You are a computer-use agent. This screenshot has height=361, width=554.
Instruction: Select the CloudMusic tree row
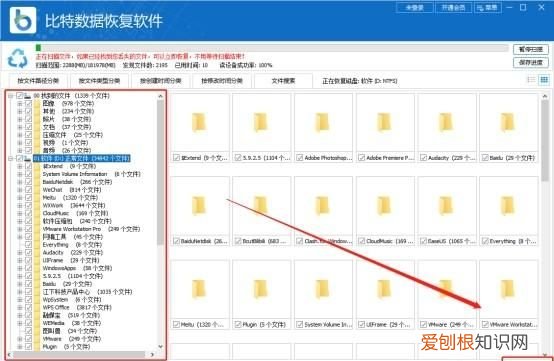click(75, 213)
